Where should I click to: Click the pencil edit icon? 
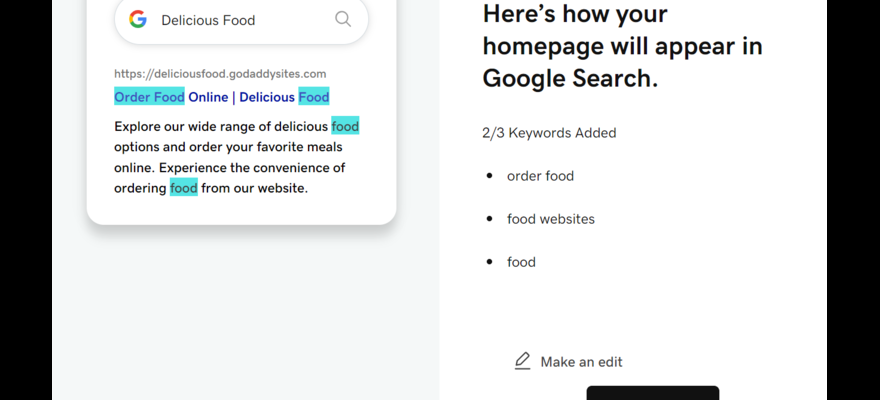pyautogui.click(x=522, y=361)
